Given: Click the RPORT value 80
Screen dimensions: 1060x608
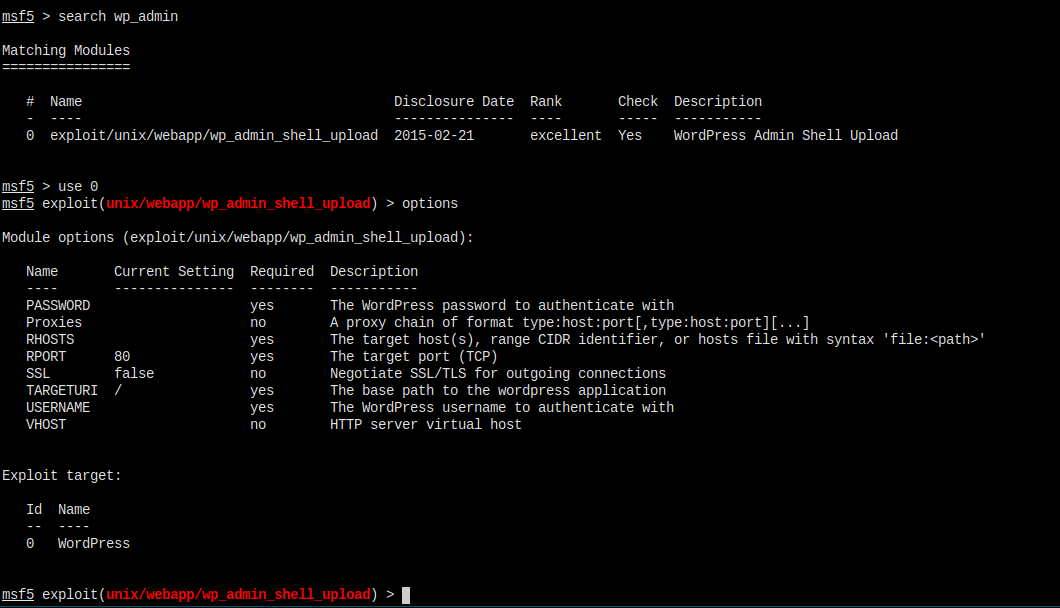Looking at the screenshot, I should coord(122,356).
